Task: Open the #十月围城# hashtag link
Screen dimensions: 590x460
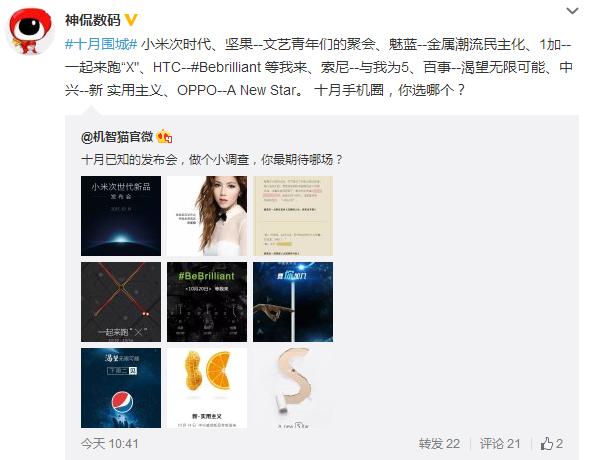Action: pyautogui.click(x=101, y=44)
